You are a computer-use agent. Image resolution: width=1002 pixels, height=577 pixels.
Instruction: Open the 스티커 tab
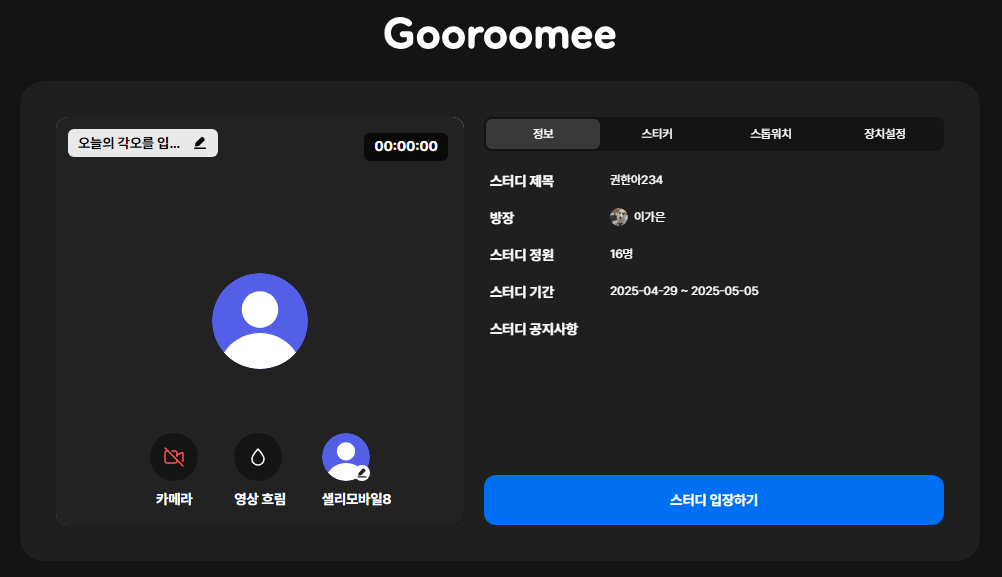coord(657,134)
